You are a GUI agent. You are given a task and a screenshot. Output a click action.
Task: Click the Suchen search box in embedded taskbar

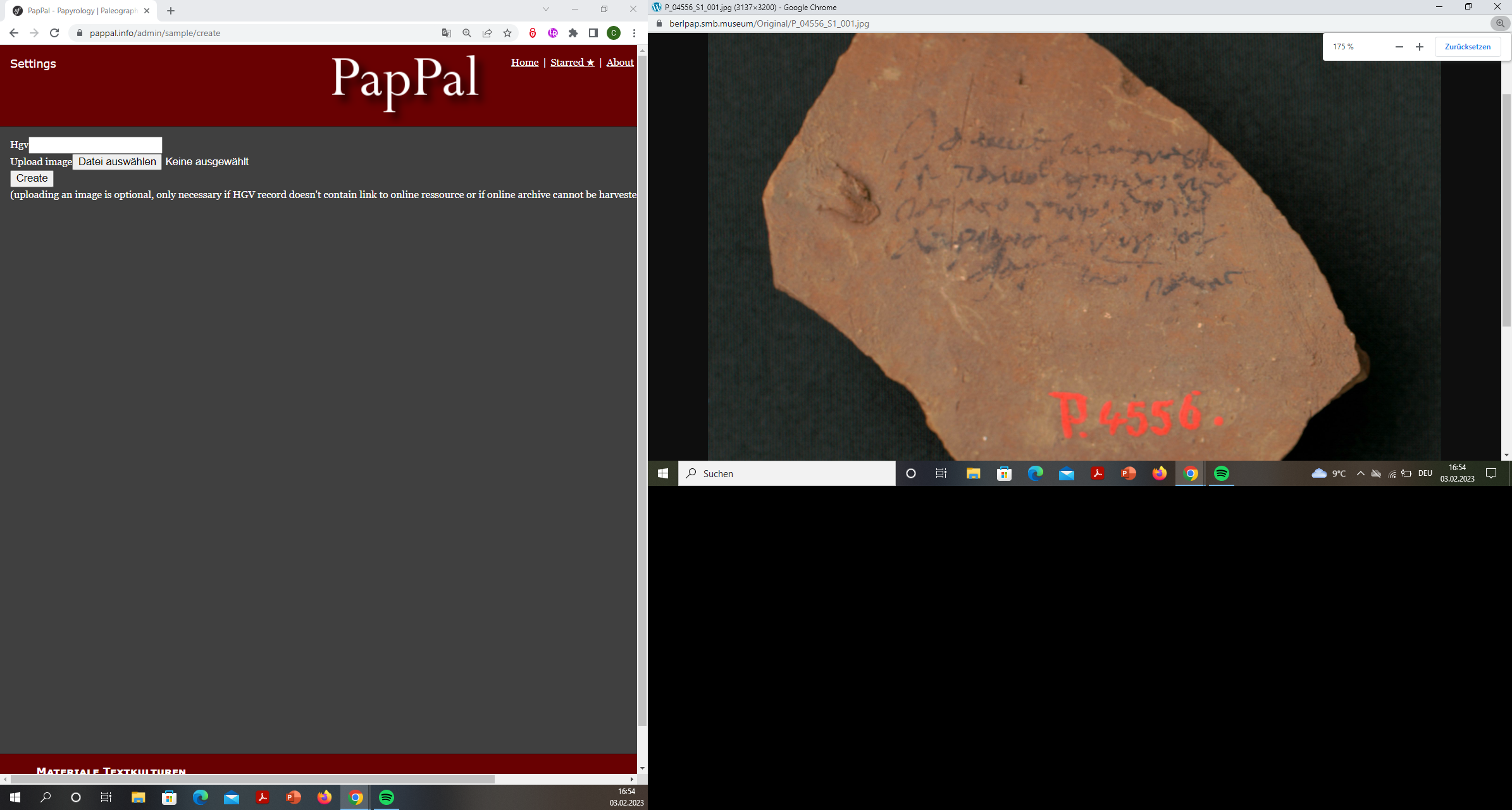click(x=786, y=473)
